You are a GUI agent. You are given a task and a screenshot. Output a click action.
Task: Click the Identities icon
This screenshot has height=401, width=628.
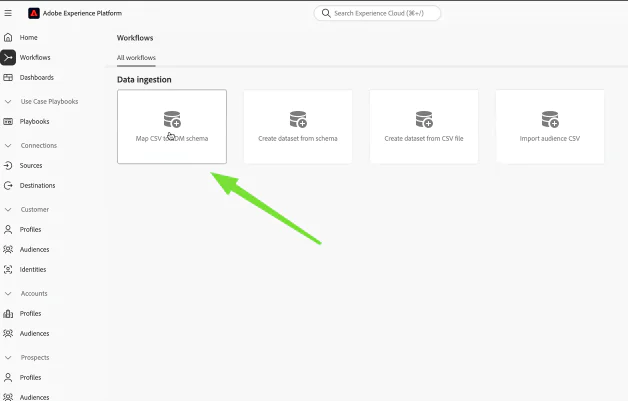click(x=8, y=270)
